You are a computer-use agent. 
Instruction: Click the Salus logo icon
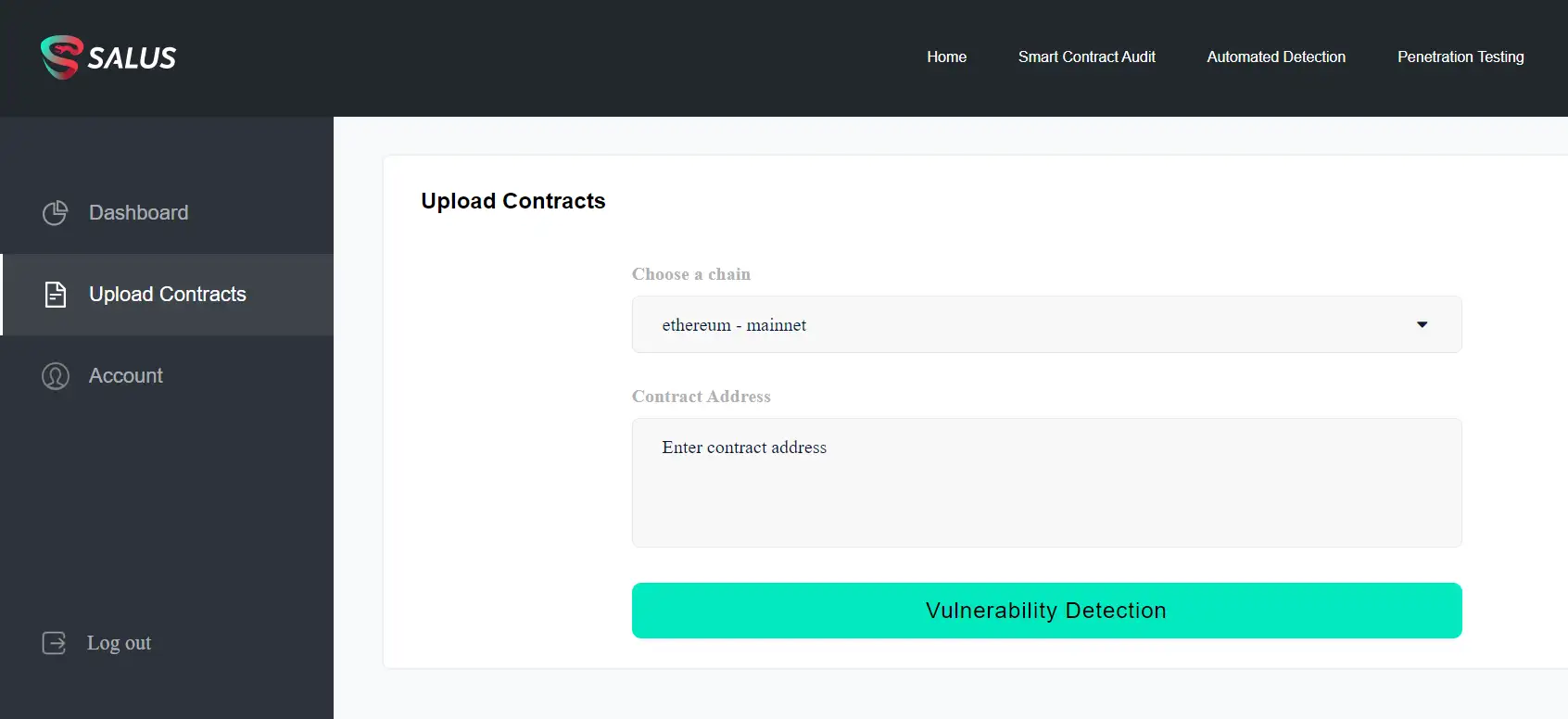[x=61, y=57]
